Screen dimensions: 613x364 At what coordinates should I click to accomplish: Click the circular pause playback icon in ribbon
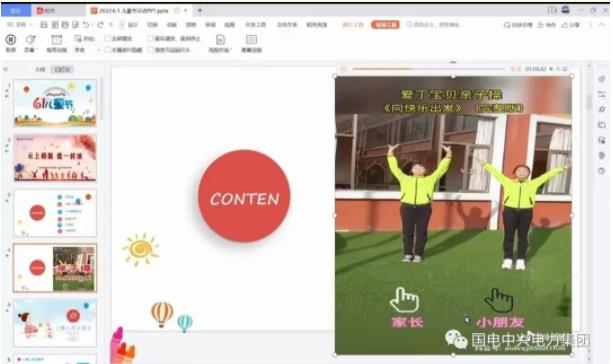point(11,39)
